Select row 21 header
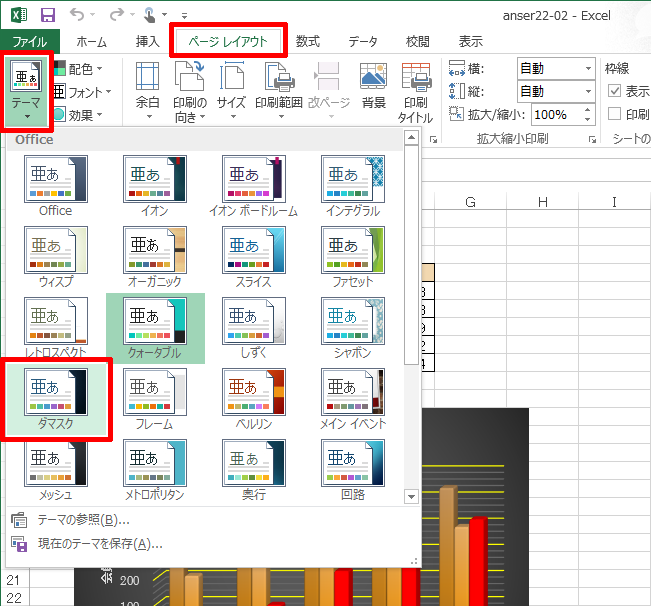This screenshot has width=651, height=606. coord(13,580)
